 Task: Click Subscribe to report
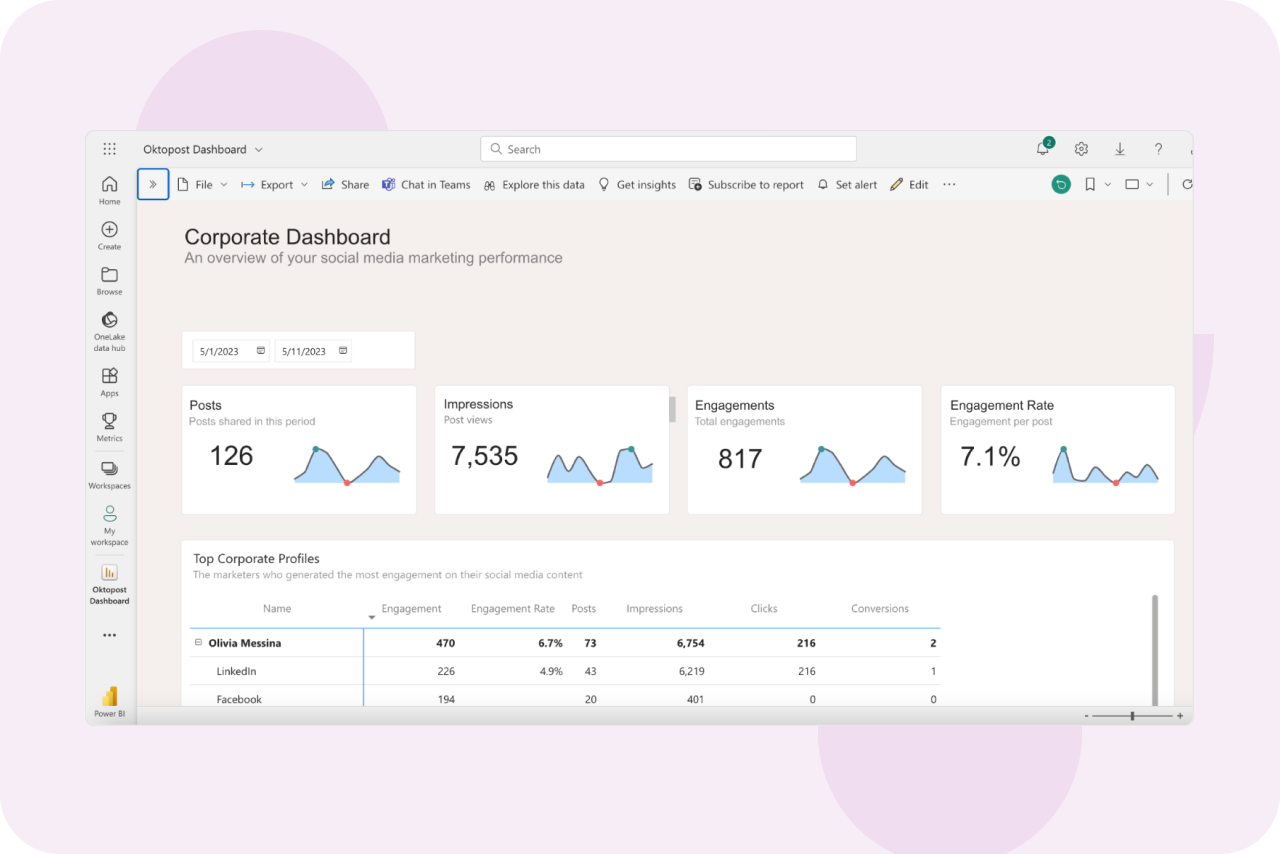tap(746, 185)
